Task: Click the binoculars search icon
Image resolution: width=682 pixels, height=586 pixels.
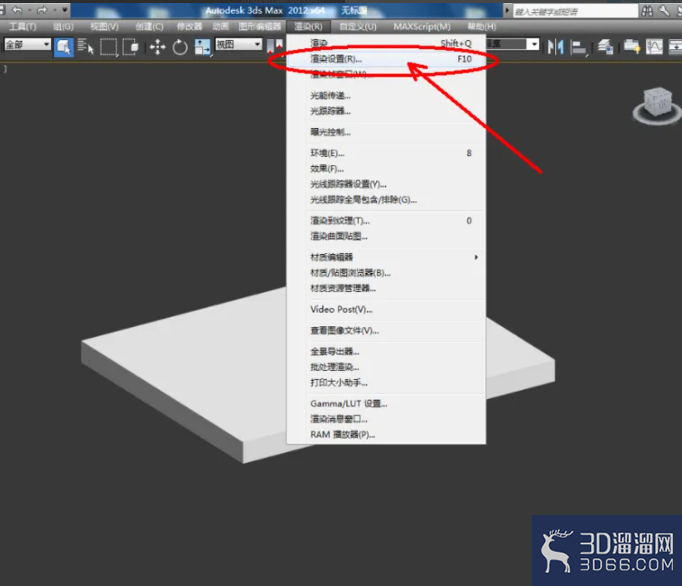Action: [647, 11]
